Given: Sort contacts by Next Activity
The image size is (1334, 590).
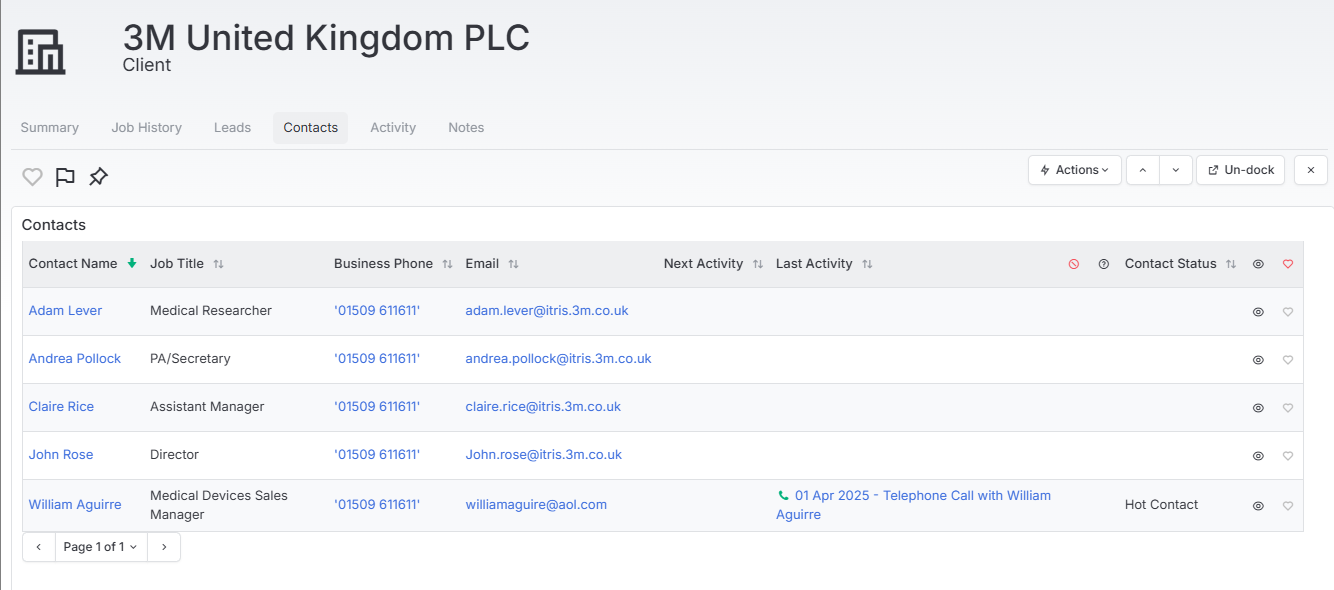Looking at the screenshot, I should point(757,264).
